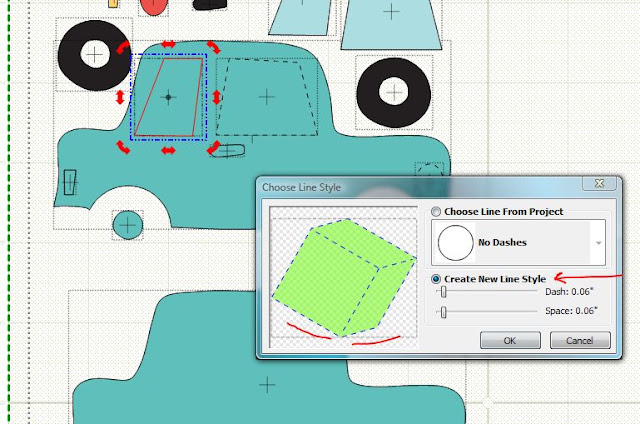Close the Choose Line Style dialog
The image size is (640, 424).
tap(599, 183)
